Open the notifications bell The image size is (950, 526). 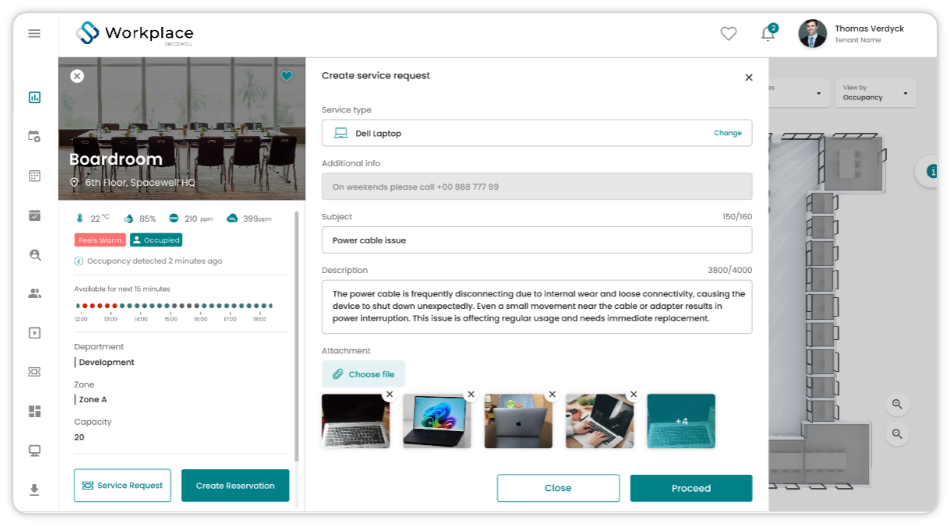point(768,33)
